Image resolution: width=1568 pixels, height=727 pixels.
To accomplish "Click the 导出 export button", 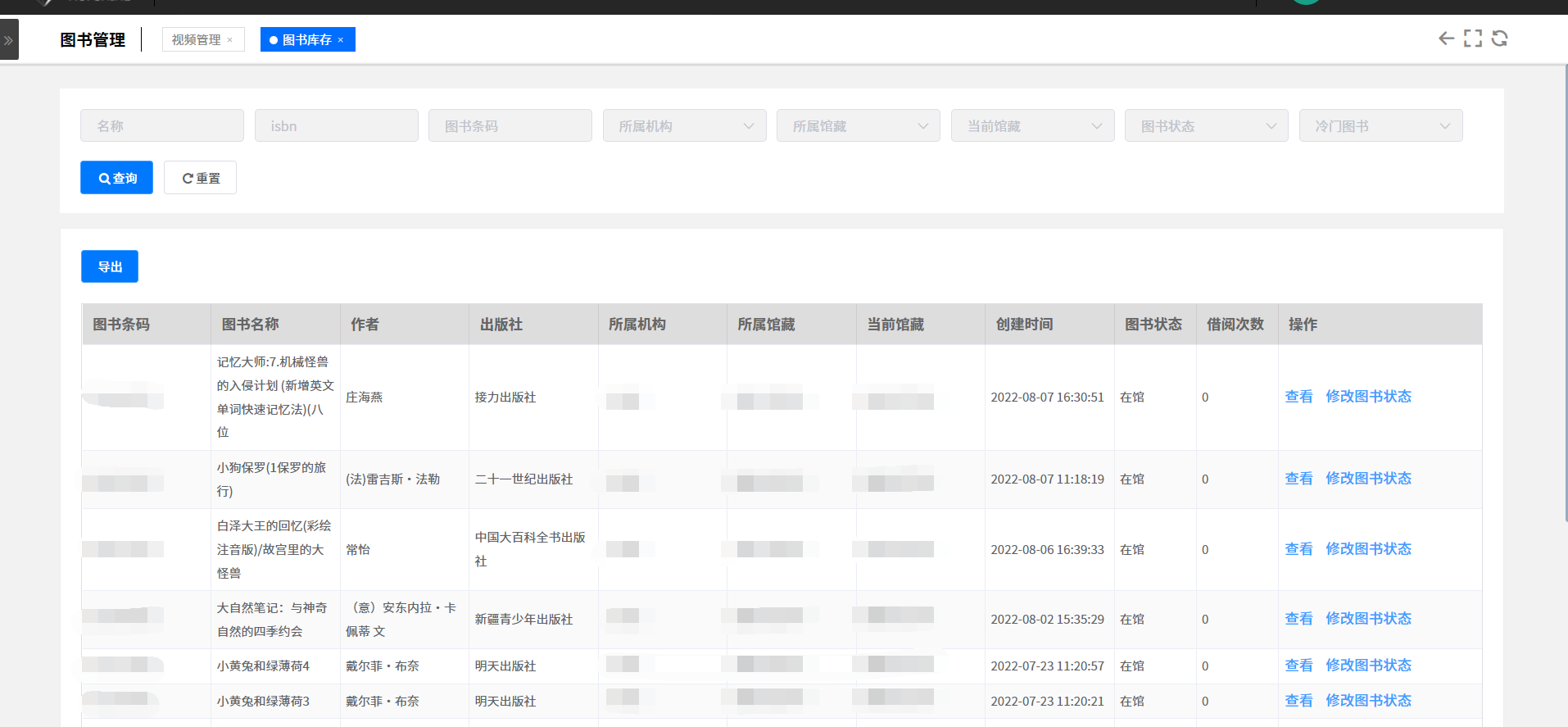I will pyautogui.click(x=110, y=267).
